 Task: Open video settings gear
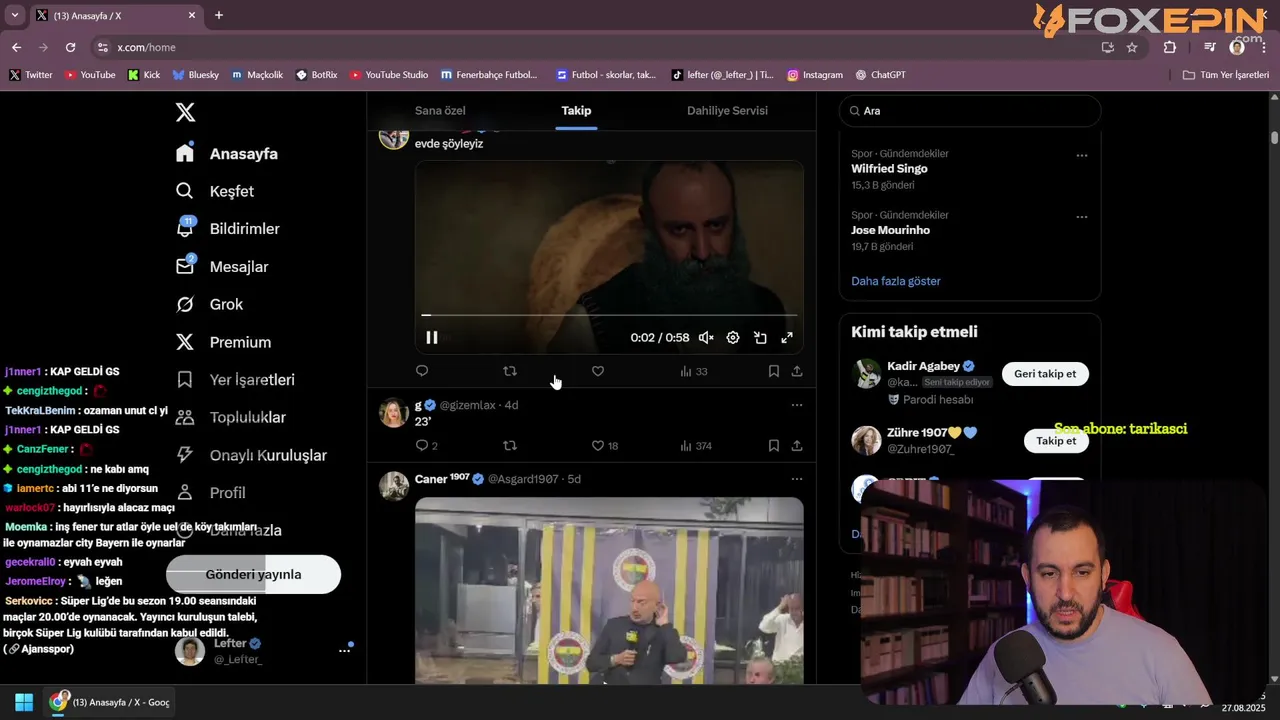coord(733,338)
